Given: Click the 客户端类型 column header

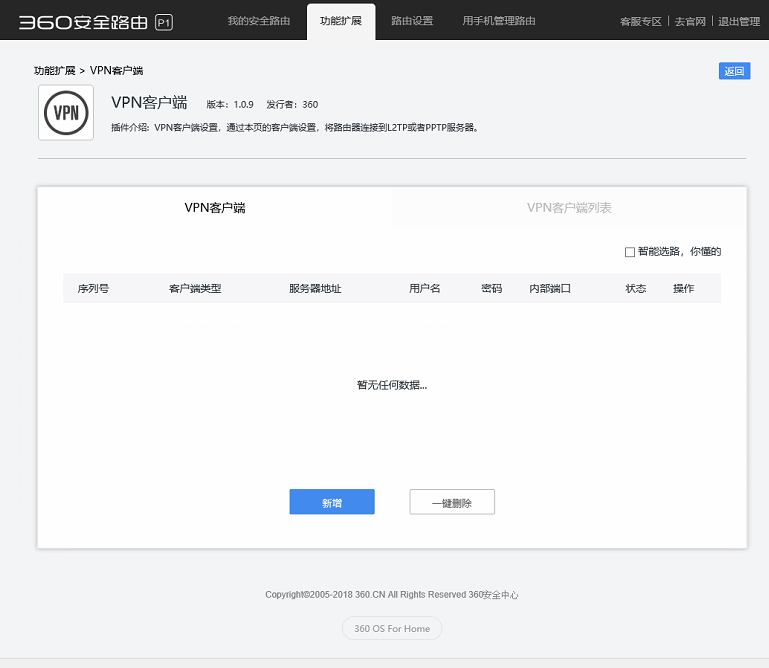Looking at the screenshot, I should point(195,288).
